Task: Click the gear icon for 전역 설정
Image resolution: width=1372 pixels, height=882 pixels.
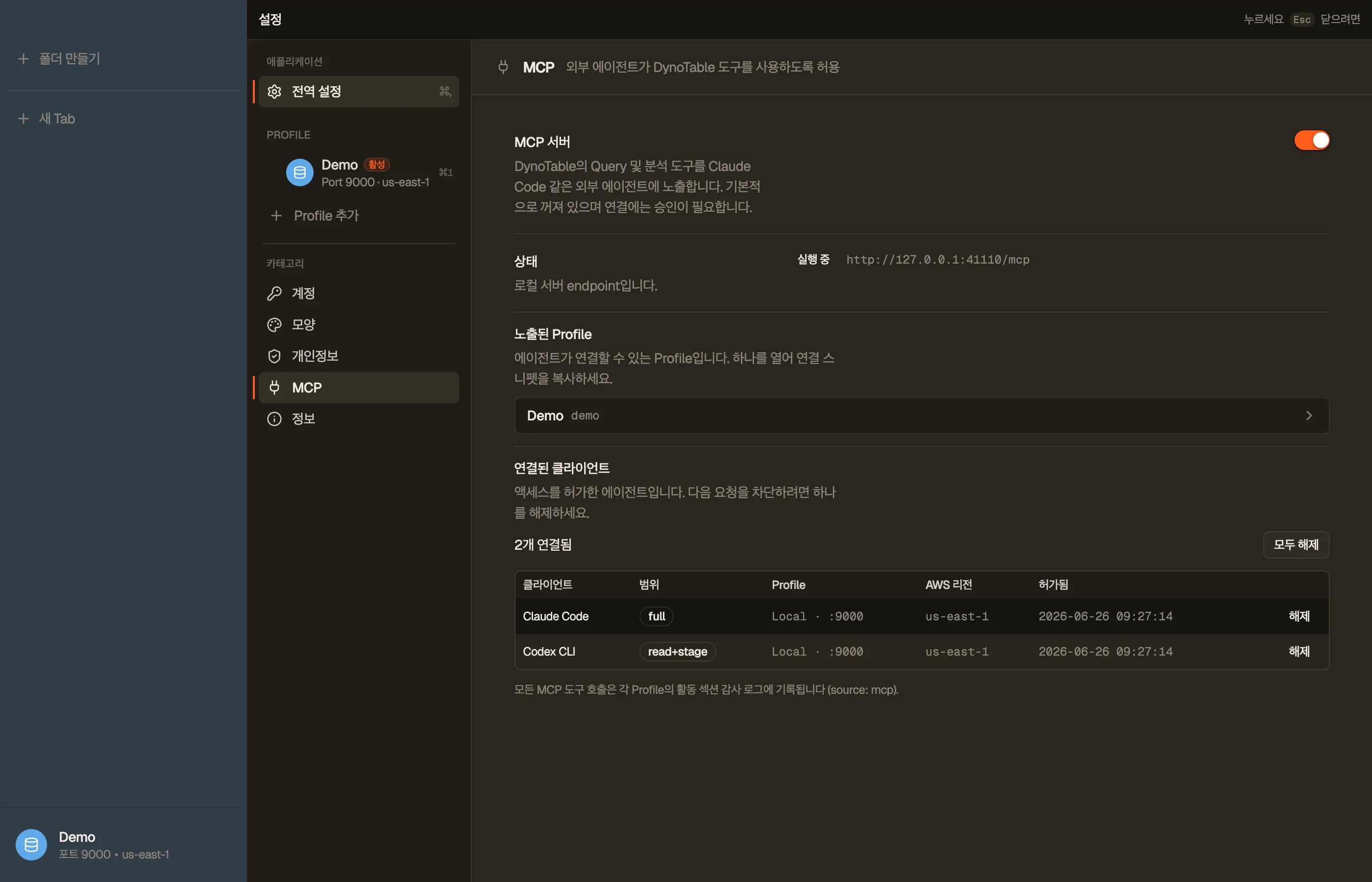Action: [x=274, y=92]
